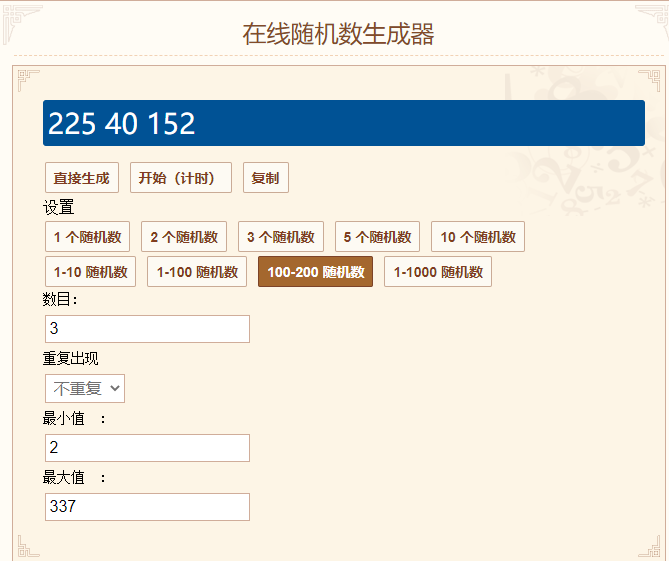This screenshot has width=669, height=561.
Task: Choose range 1-1000 随机数
Action: tap(438, 271)
